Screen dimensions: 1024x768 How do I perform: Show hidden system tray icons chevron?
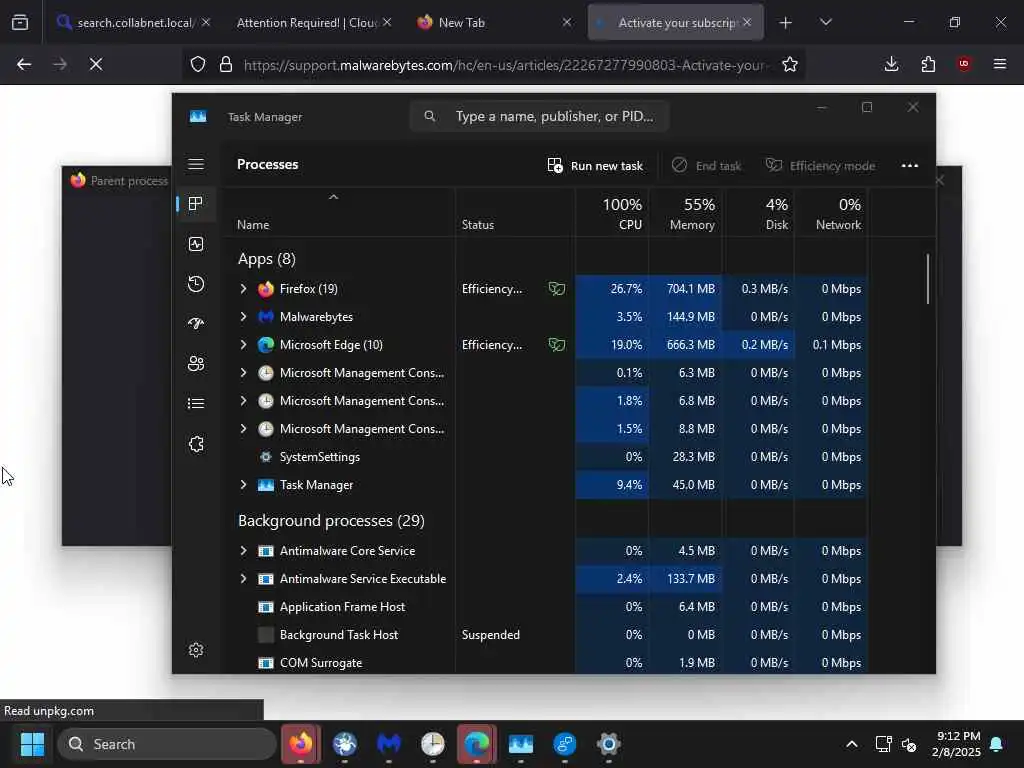coord(852,744)
